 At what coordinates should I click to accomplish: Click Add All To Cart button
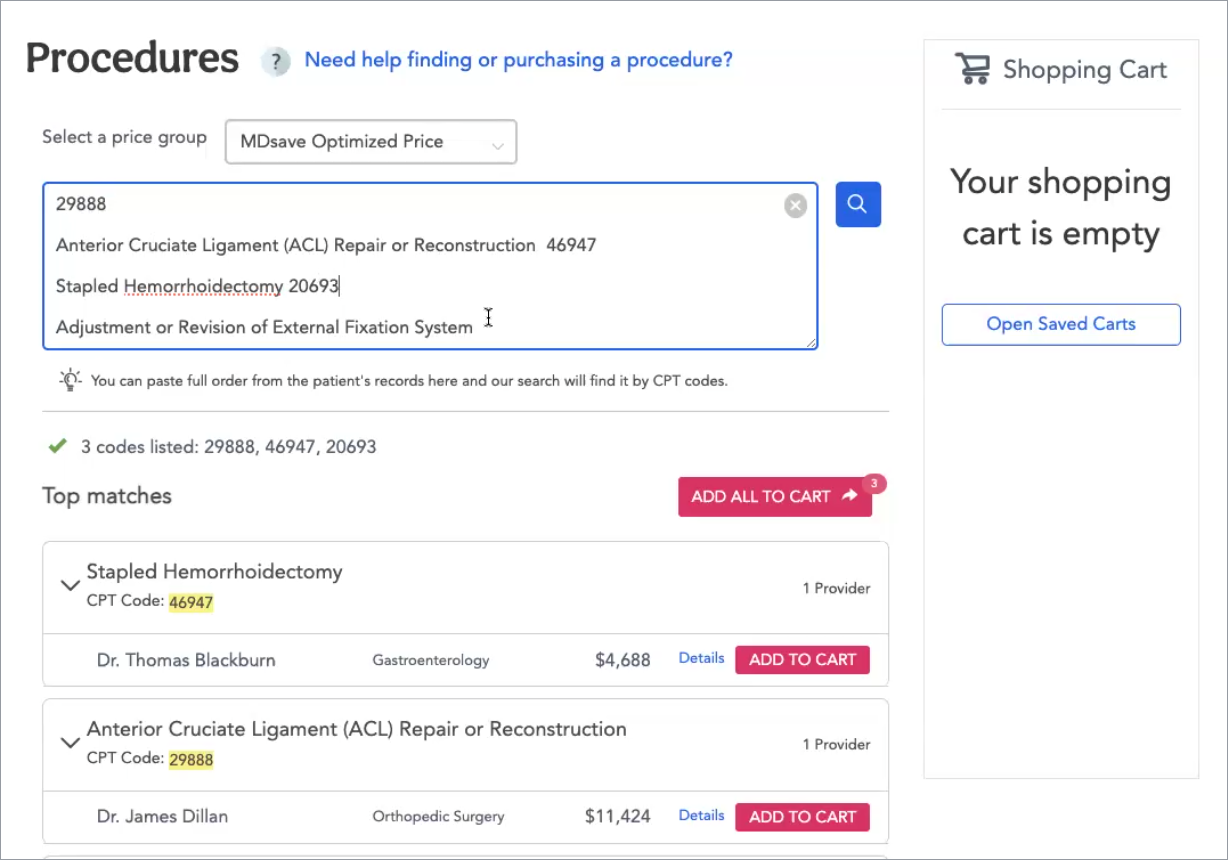(774, 497)
